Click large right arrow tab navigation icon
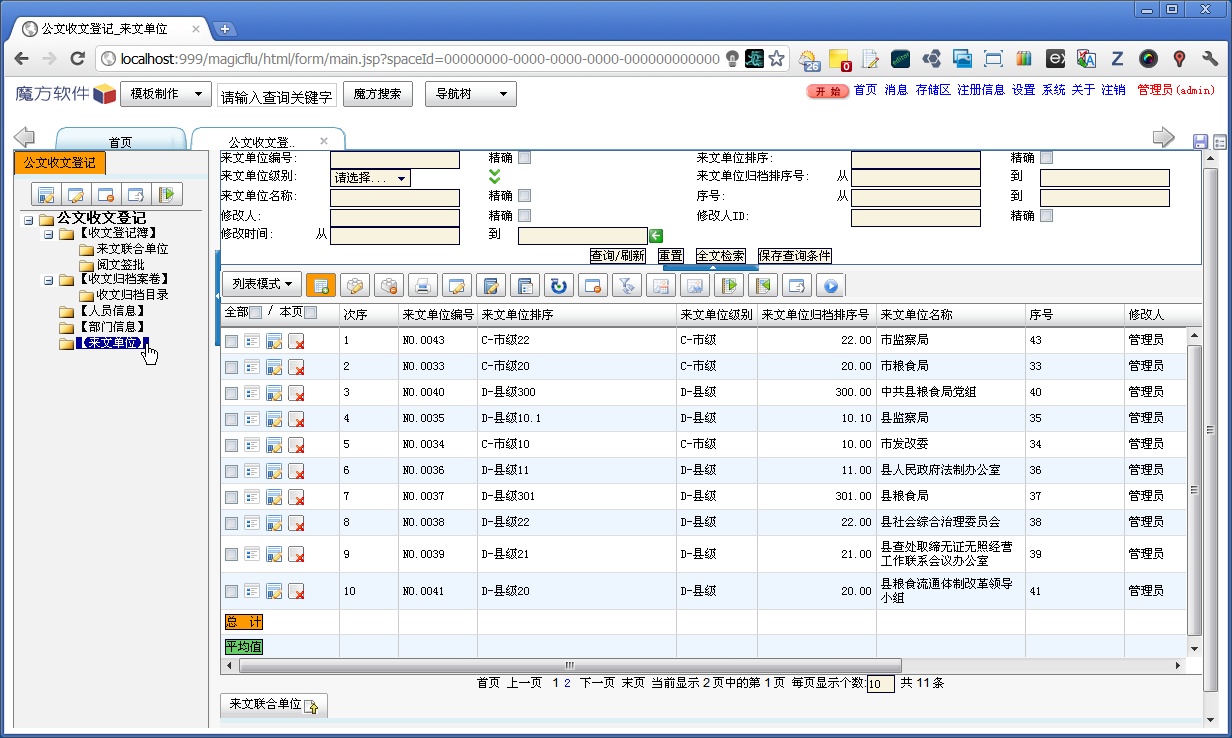 (1164, 137)
